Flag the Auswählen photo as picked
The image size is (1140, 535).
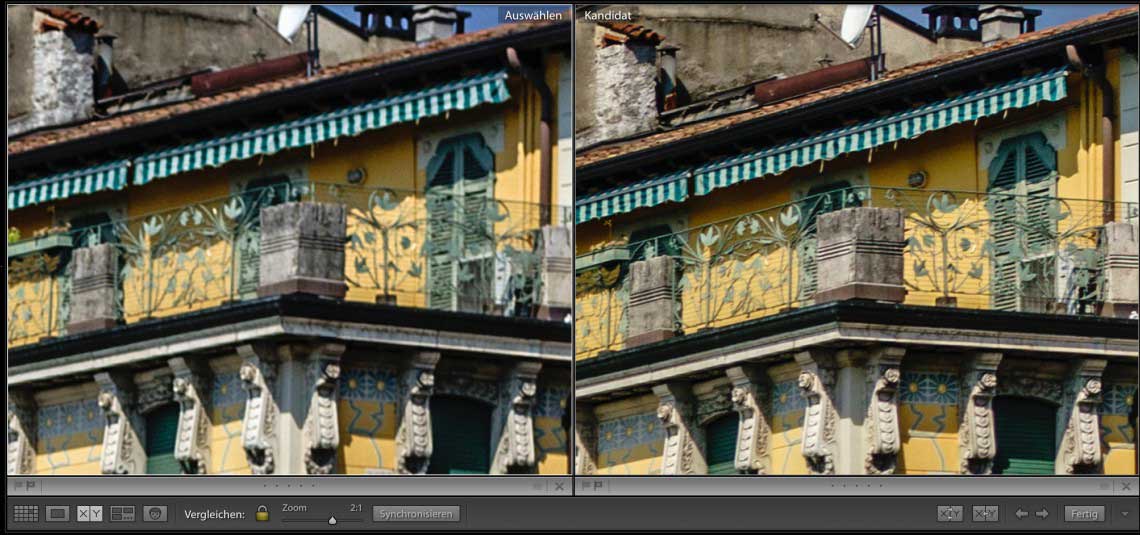point(19,486)
